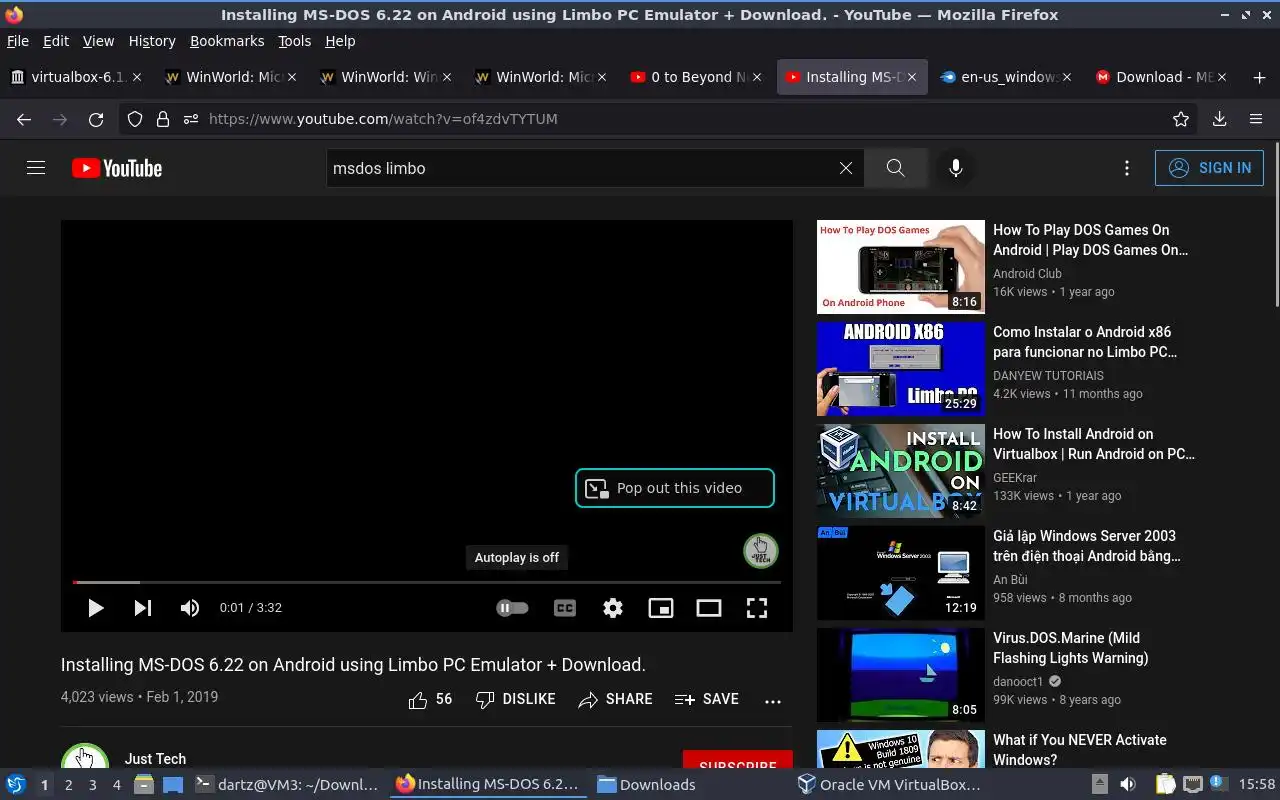
Task: Open terminal dartz@VM3 taskbar item
Action: coord(287,785)
